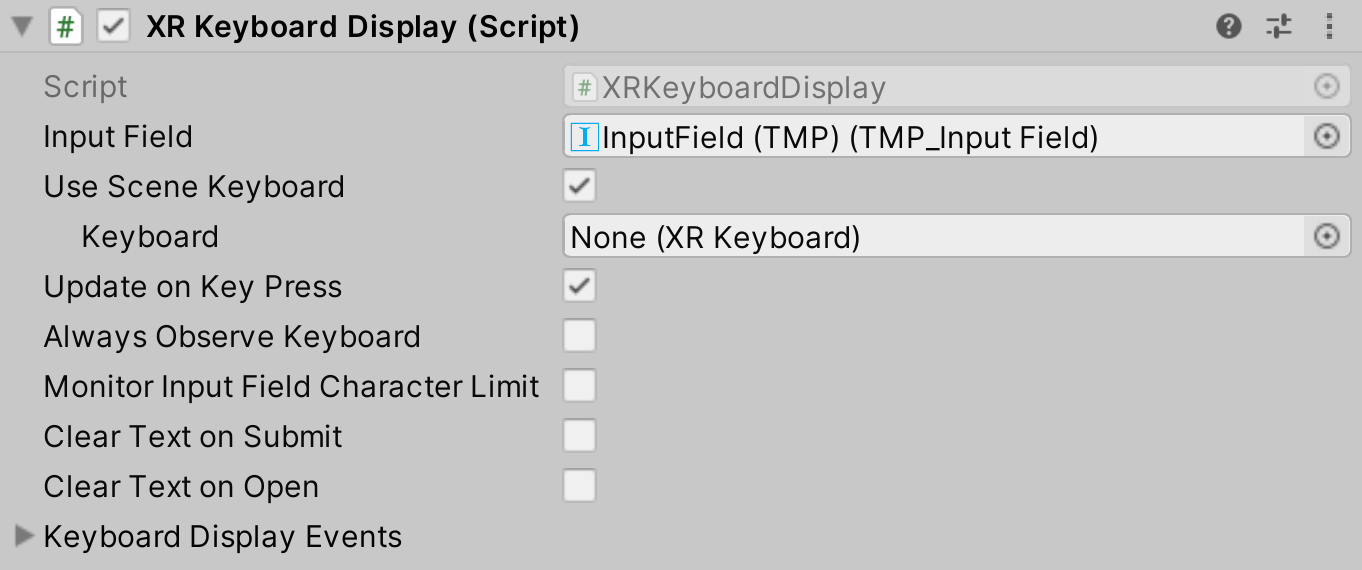Enable Monitor Input Field Character Limit
Viewport: 1362px width, 570px height.
(x=580, y=386)
